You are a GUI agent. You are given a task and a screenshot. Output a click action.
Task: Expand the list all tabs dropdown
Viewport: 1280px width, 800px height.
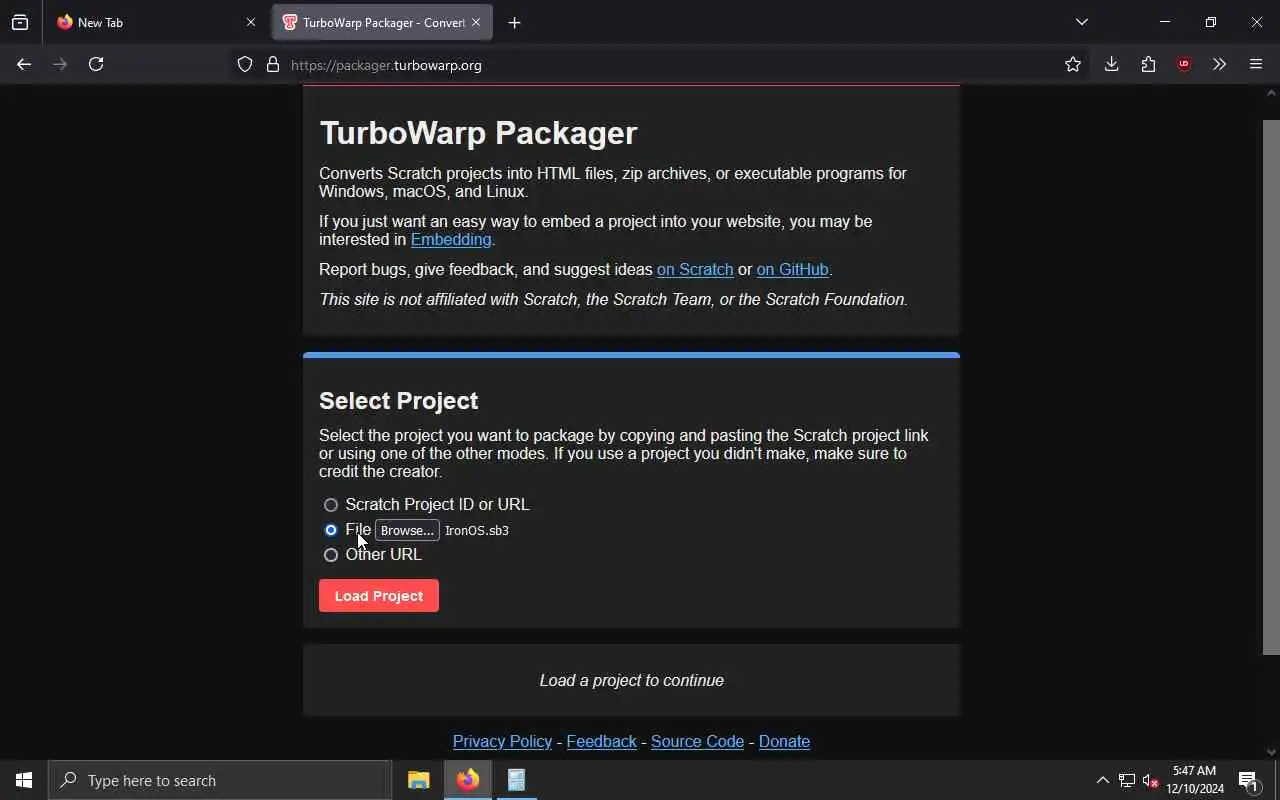coord(1082,22)
